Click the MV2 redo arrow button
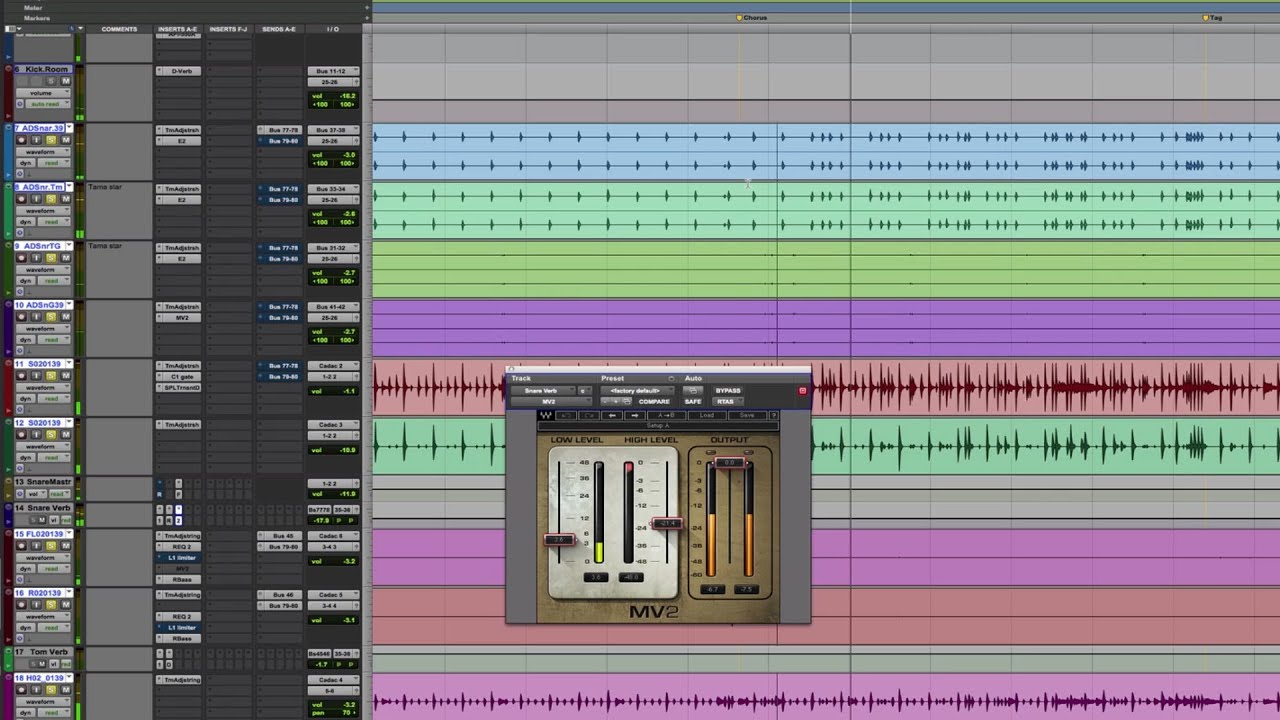 pos(590,415)
